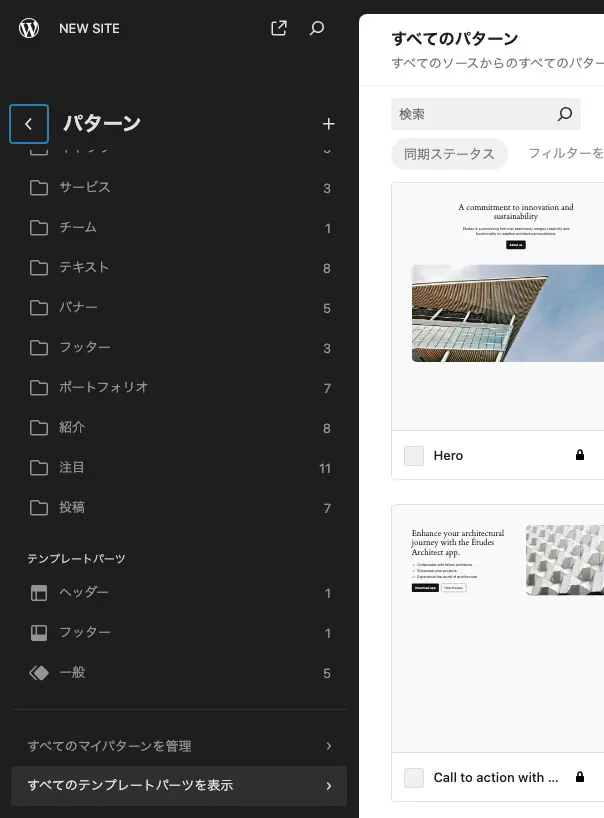Click the 一般 template part diamond icon
Viewport: 604px width, 818px height.
tap(39, 673)
